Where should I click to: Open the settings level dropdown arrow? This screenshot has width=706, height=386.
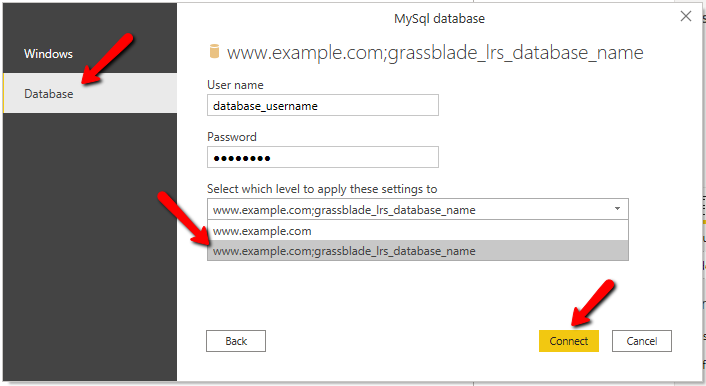pos(617,209)
